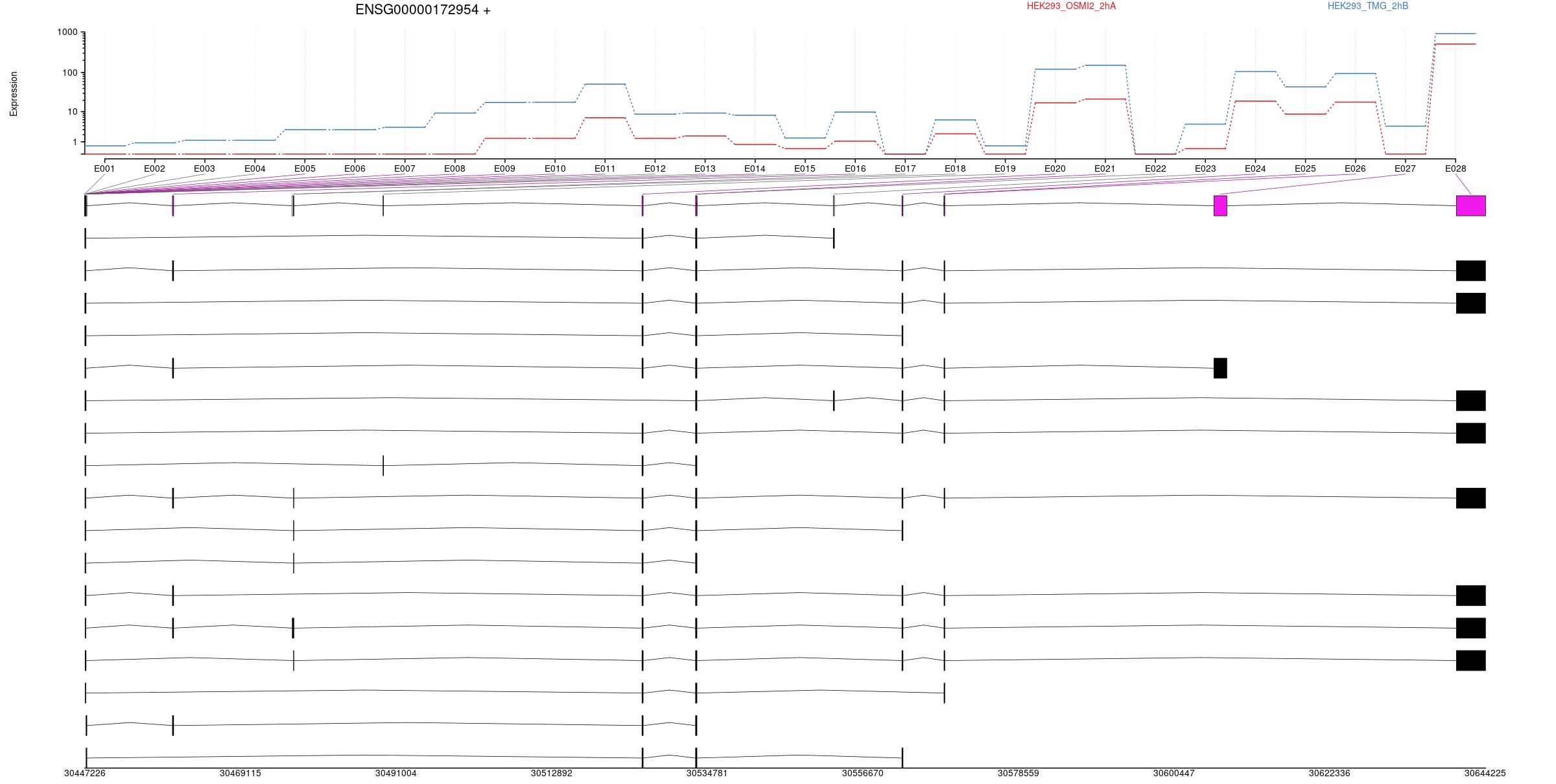Select the small magenta exon box
The width and height of the screenshot is (1556, 784).
coord(1220,206)
